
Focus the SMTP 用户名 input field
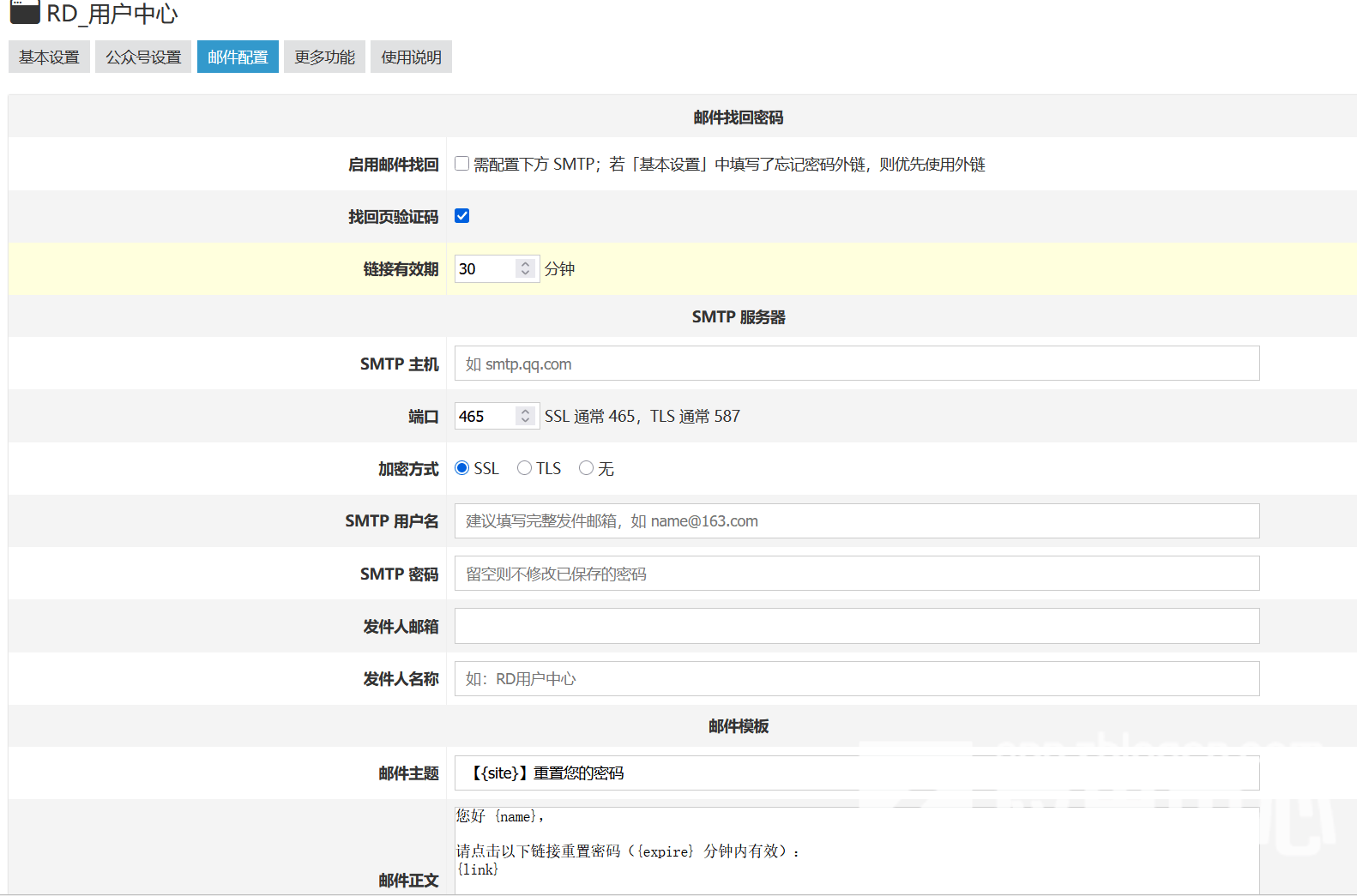click(857, 521)
